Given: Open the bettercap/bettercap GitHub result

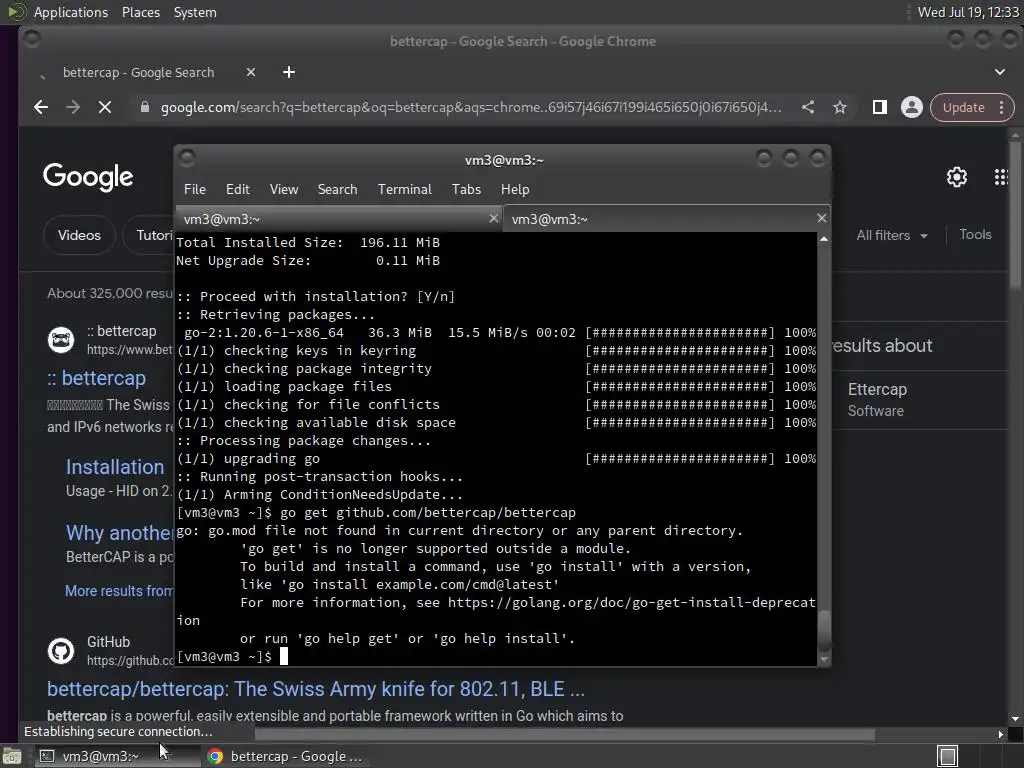Looking at the screenshot, I should pos(316,689).
